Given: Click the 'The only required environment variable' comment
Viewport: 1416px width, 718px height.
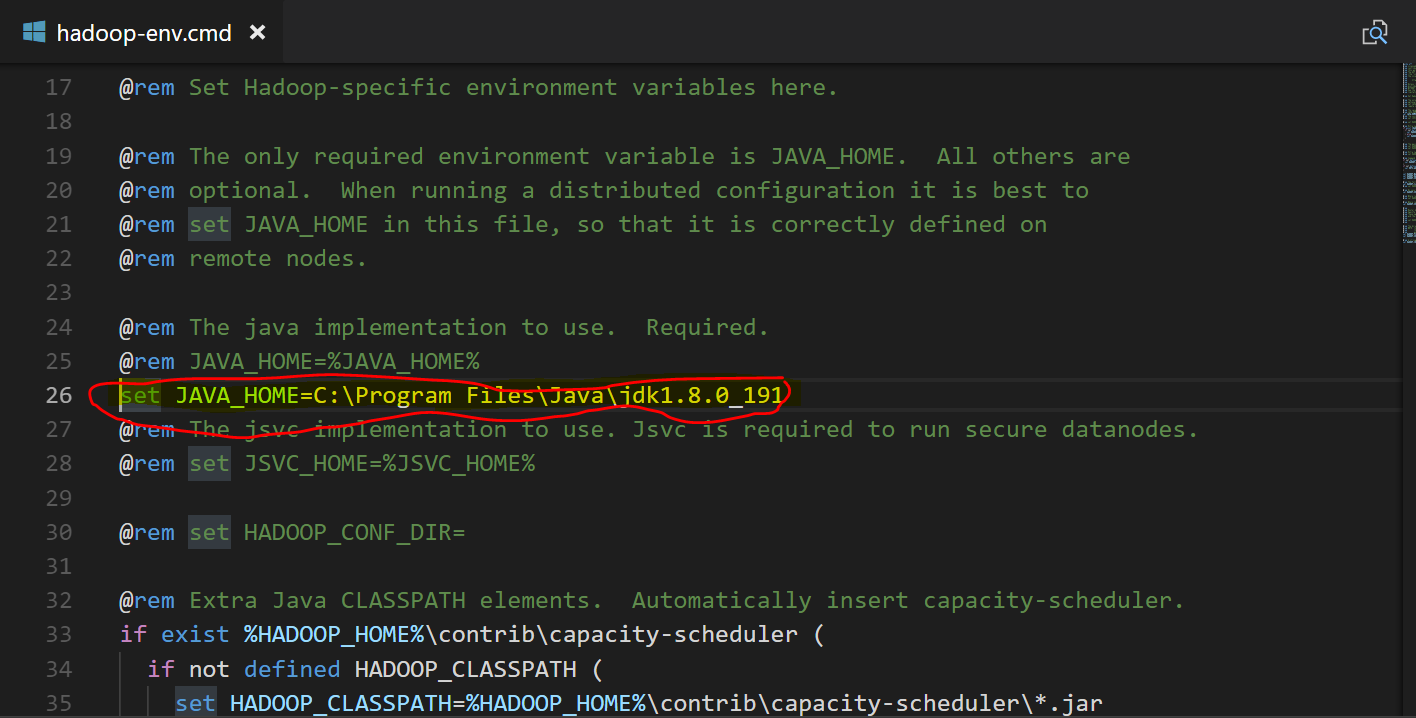Looking at the screenshot, I should pos(625,156).
